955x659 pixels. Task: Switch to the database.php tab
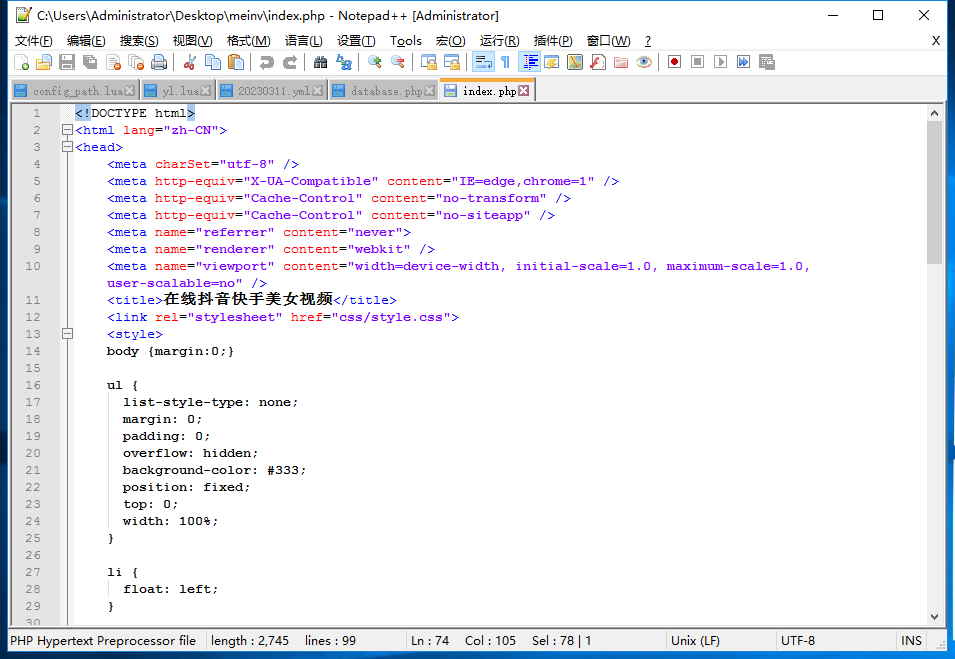click(386, 91)
